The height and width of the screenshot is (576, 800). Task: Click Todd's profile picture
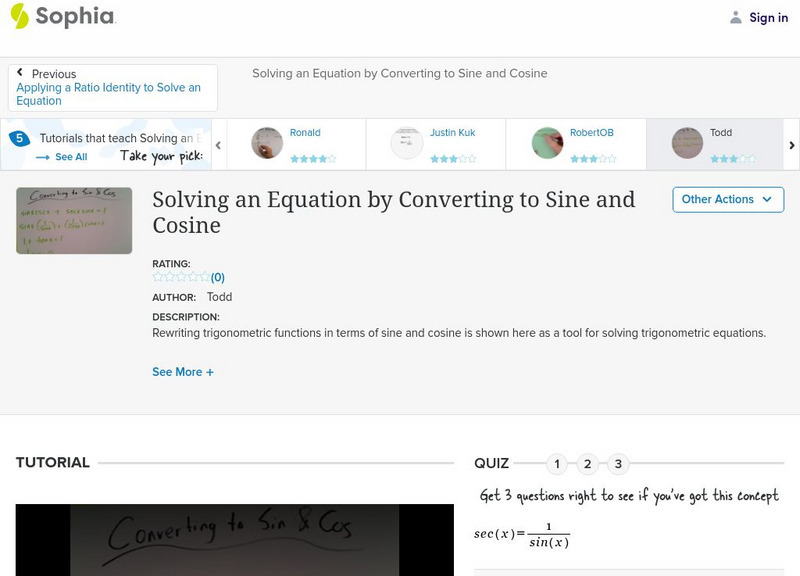(685, 142)
